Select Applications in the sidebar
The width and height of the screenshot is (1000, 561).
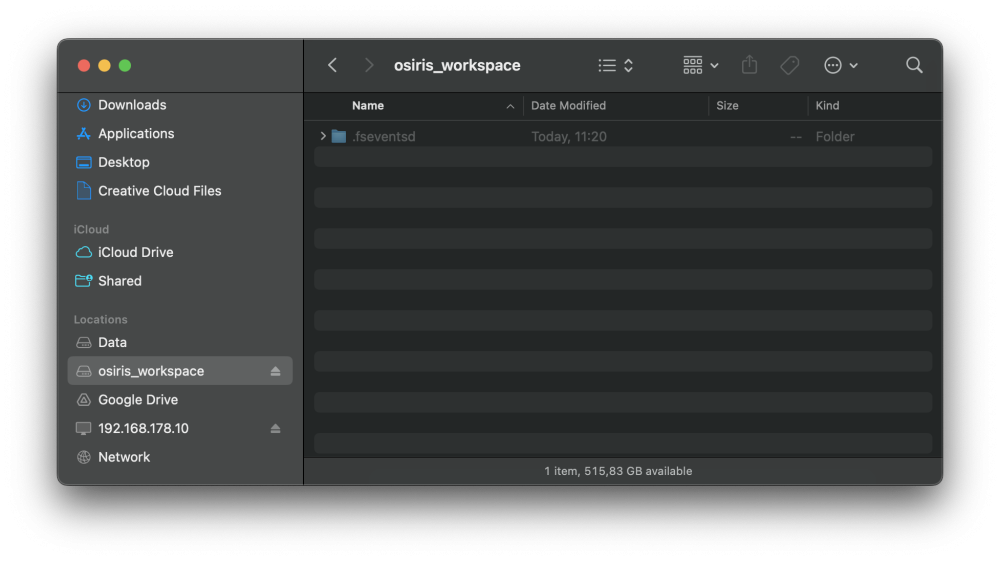[136, 134]
